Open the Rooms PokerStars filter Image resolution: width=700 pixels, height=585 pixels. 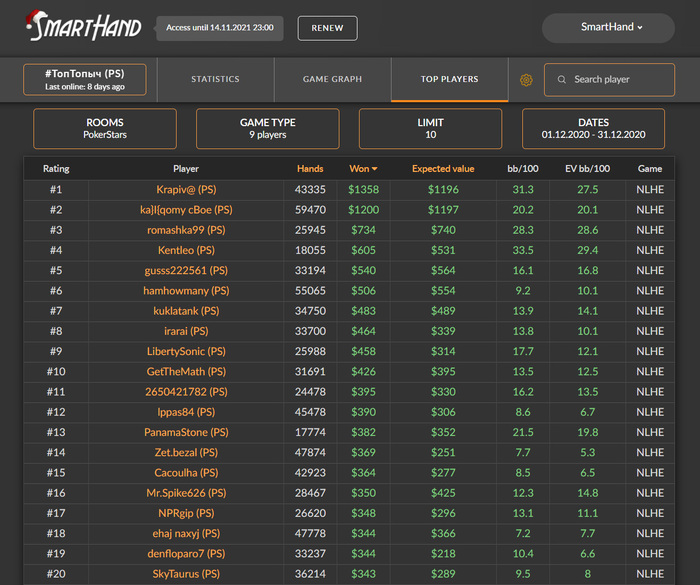[x=105, y=129]
